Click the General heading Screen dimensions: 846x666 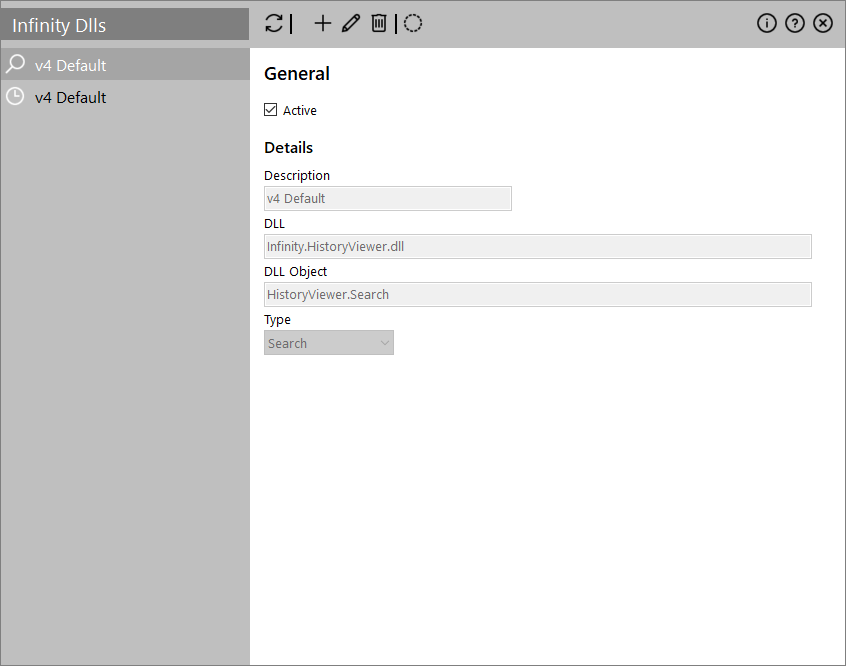pyautogui.click(x=297, y=74)
